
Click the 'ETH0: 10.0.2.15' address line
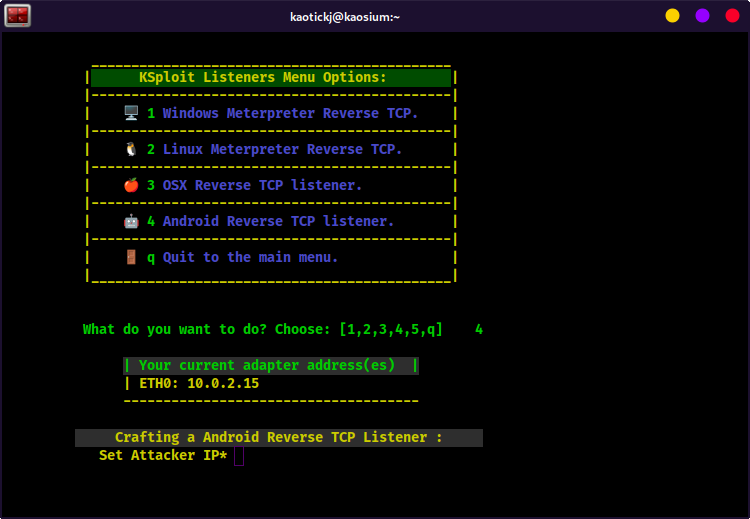coord(199,383)
